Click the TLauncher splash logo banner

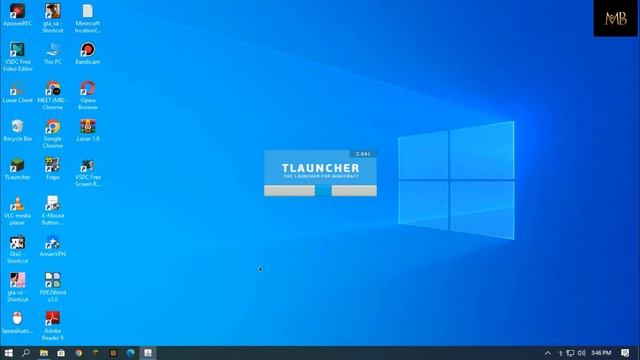[x=320, y=168]
